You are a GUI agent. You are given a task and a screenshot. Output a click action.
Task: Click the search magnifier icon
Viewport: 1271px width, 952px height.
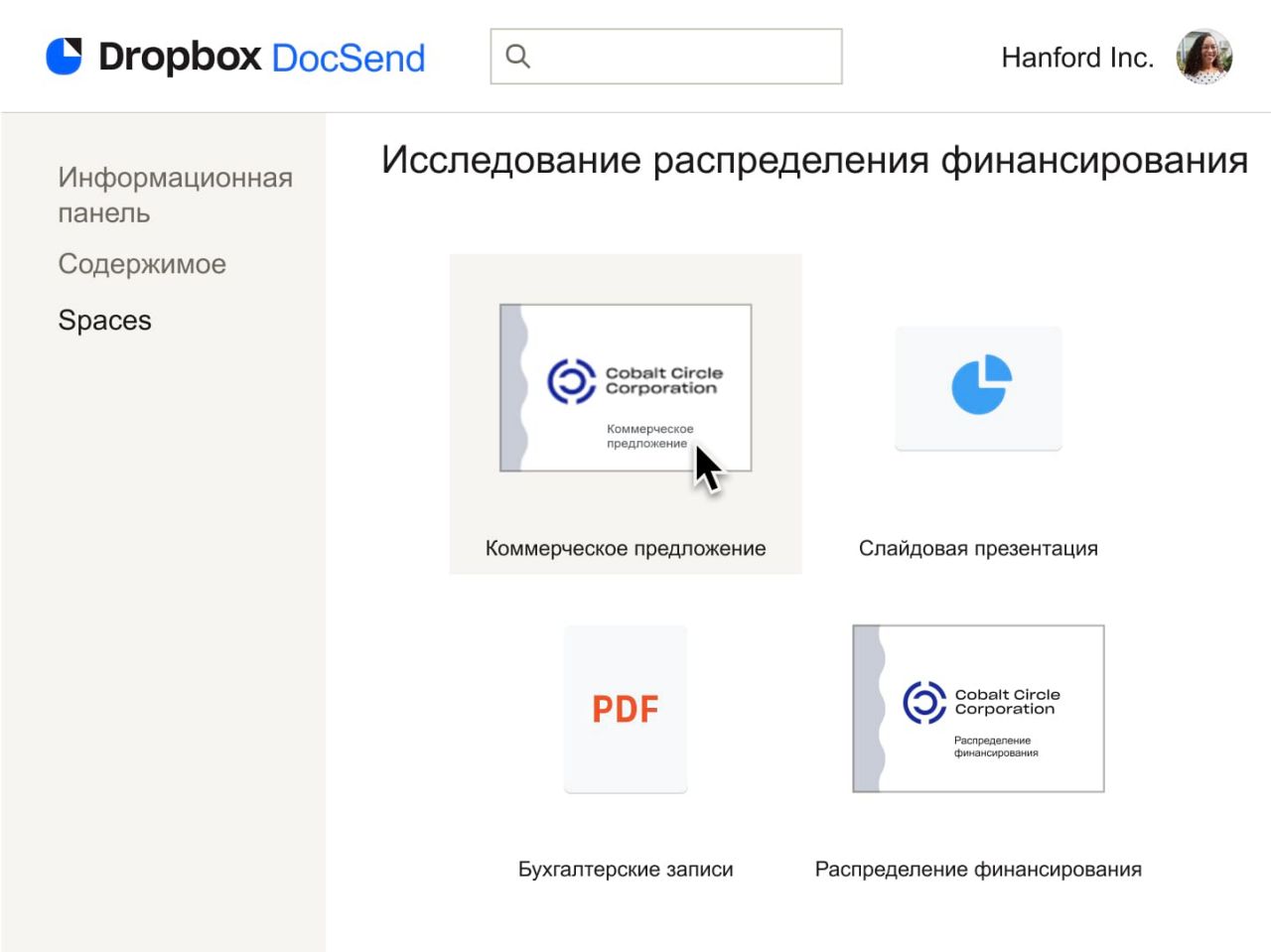point(517,57)
